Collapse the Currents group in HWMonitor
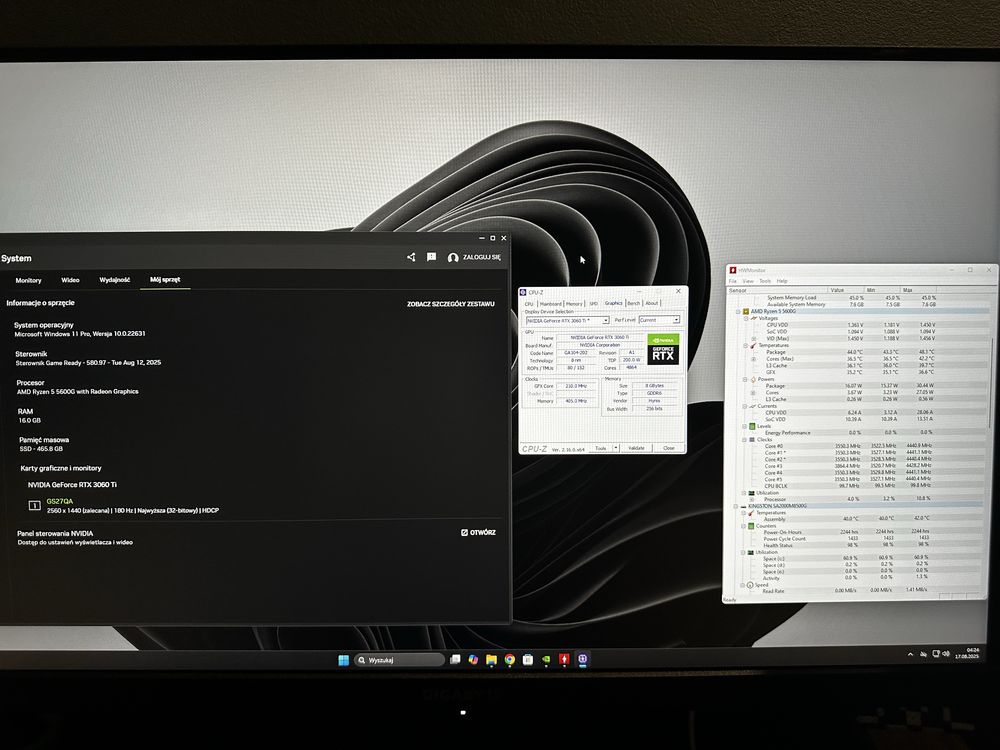 point(744,406)
